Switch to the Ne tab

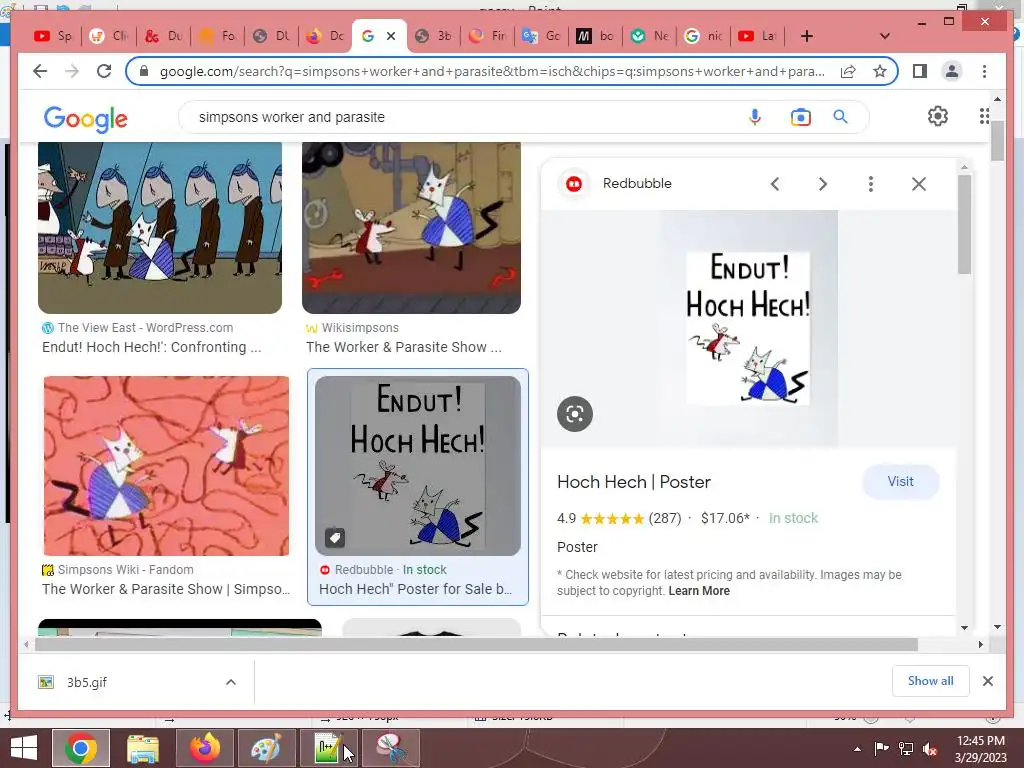tap(650, 36)
